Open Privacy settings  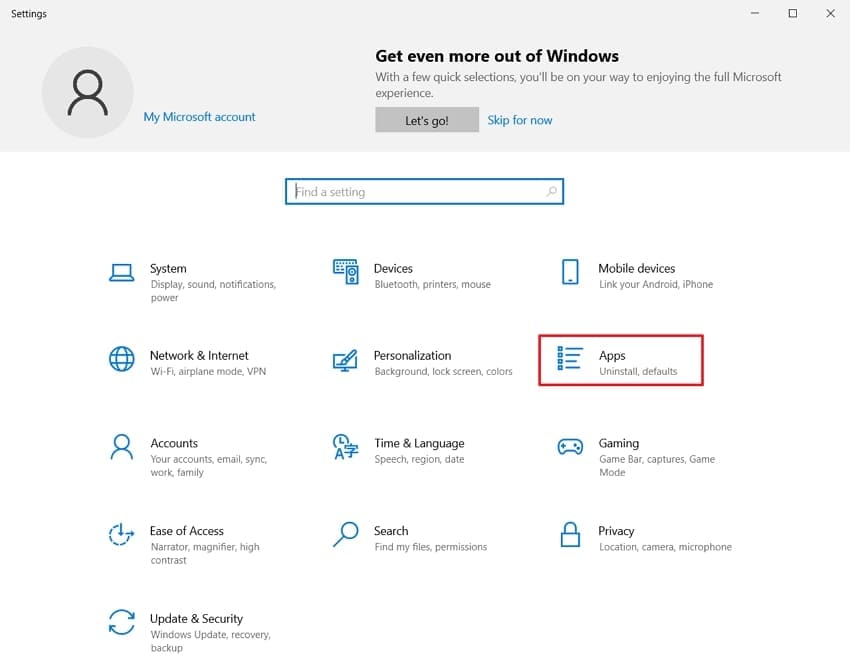click(x=617, y=531)
